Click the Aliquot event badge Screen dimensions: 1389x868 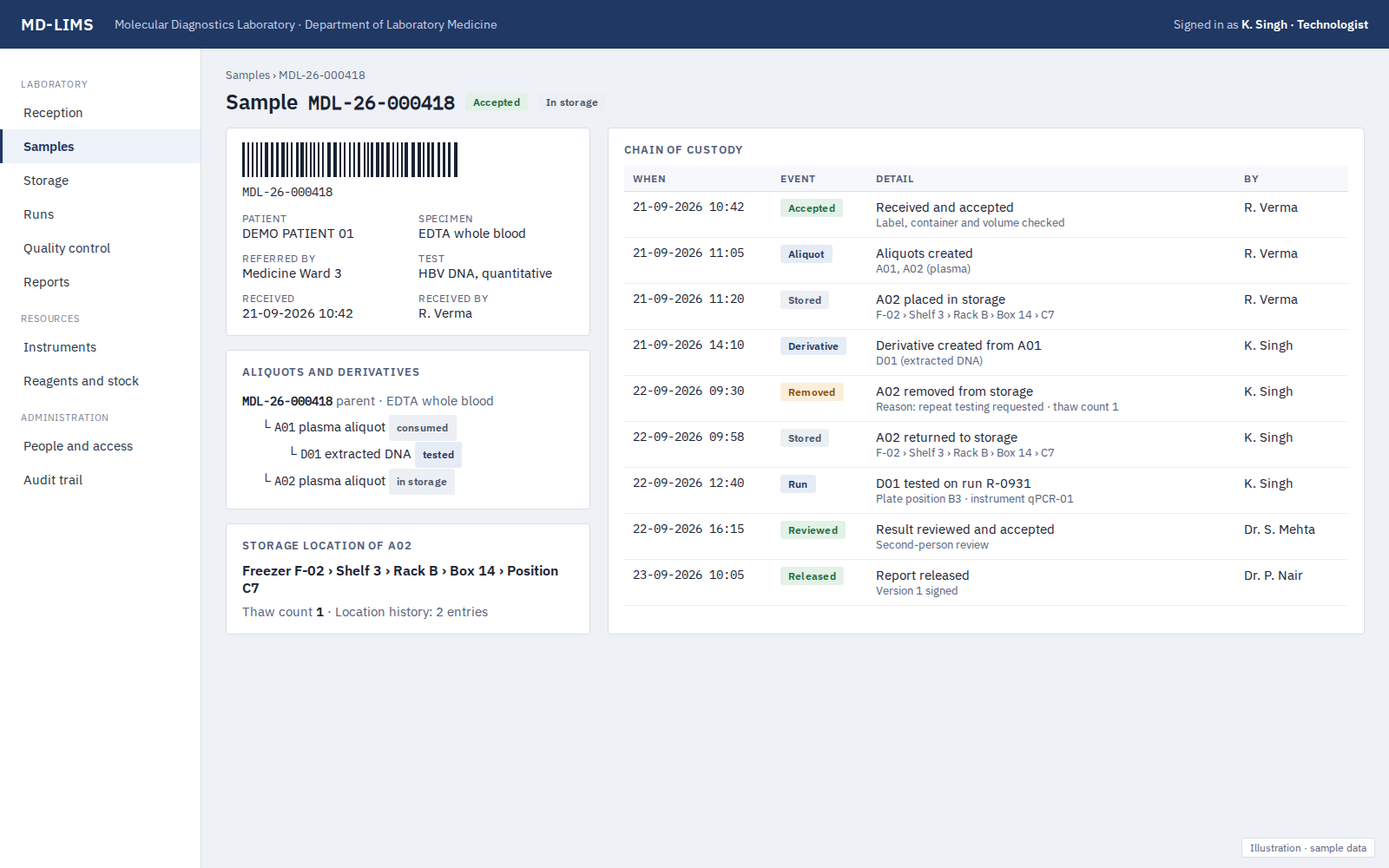point(806,254)
